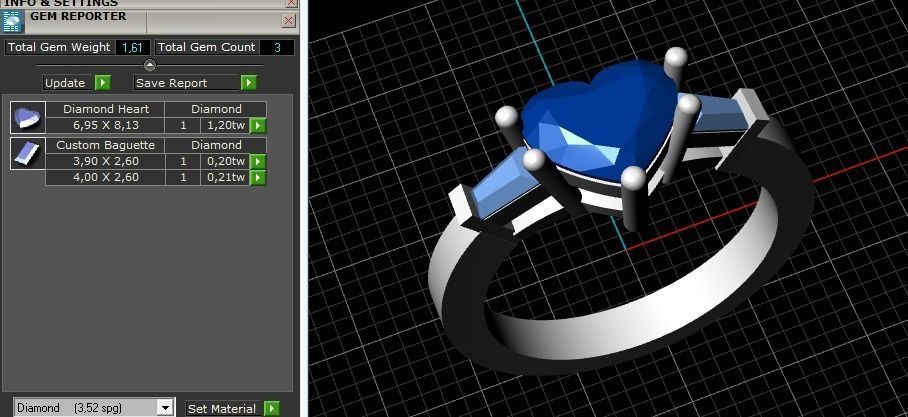Click the 0,21tw weight cell

point(225,177)
